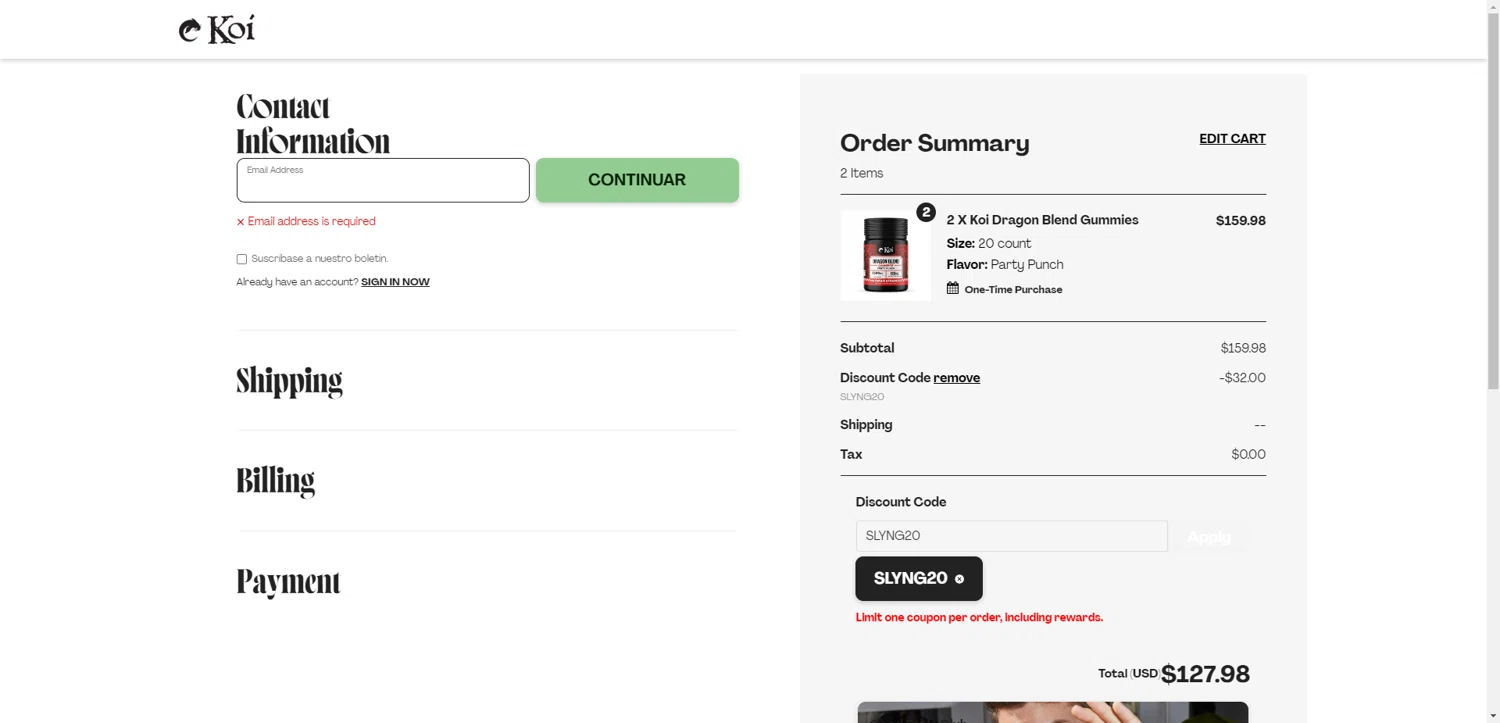Click the EDIT CART link
This screenshot has width=1500, height=723.
[1232, 139]
